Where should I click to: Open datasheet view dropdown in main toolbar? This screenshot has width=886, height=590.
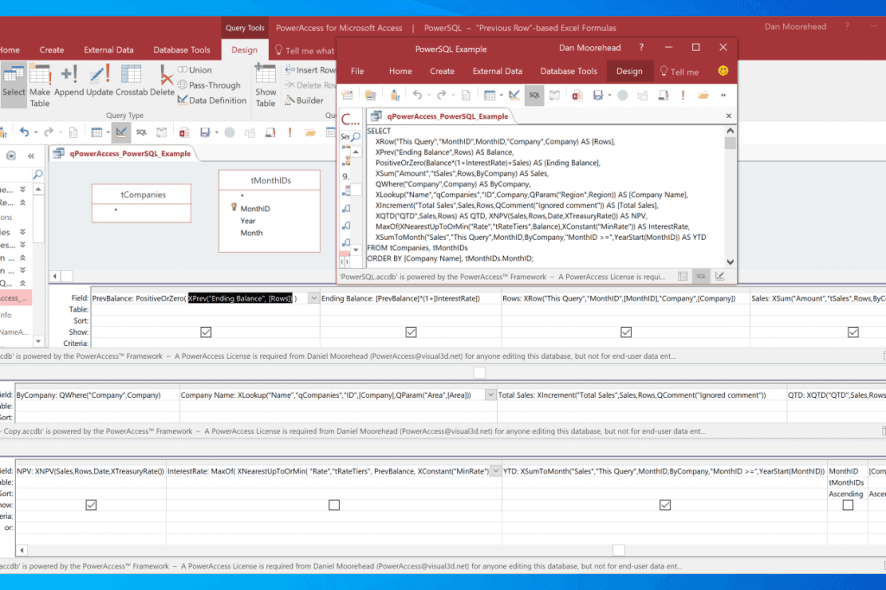pyautogui.click(x=108, y=133)
